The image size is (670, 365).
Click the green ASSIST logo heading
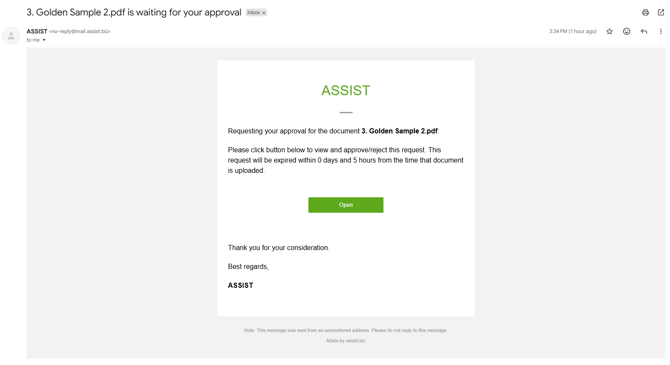point(346,90)
